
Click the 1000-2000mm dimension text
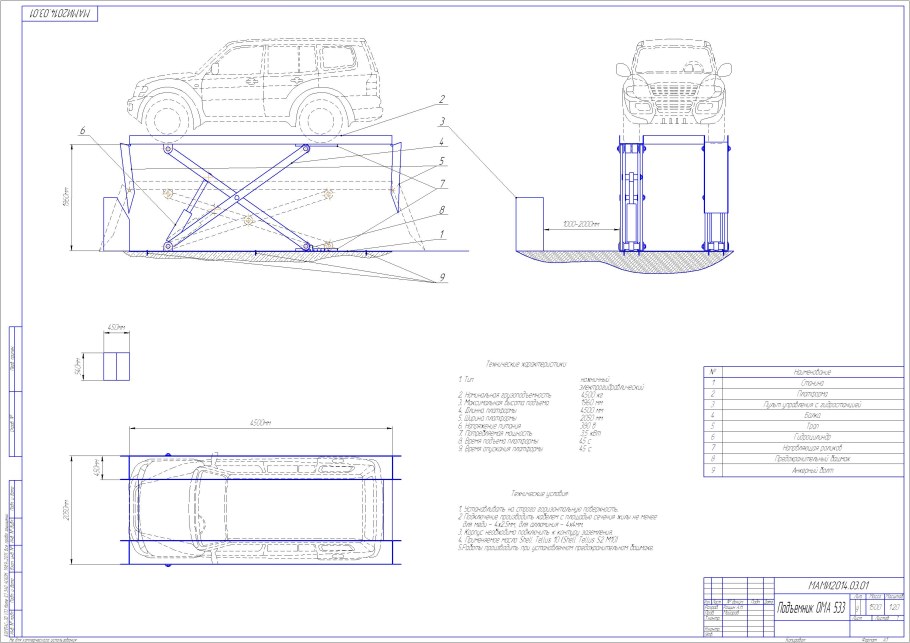(x=582, y=225)
